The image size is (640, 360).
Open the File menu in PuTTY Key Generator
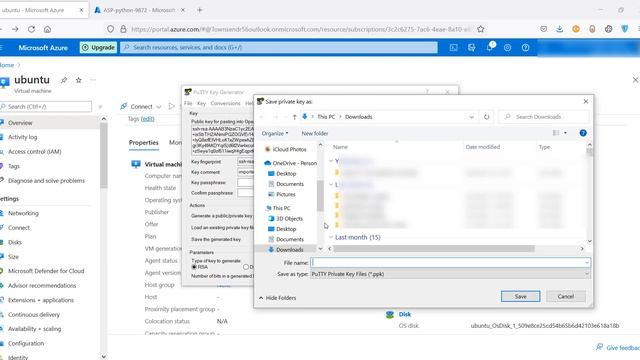click(188, 103)
